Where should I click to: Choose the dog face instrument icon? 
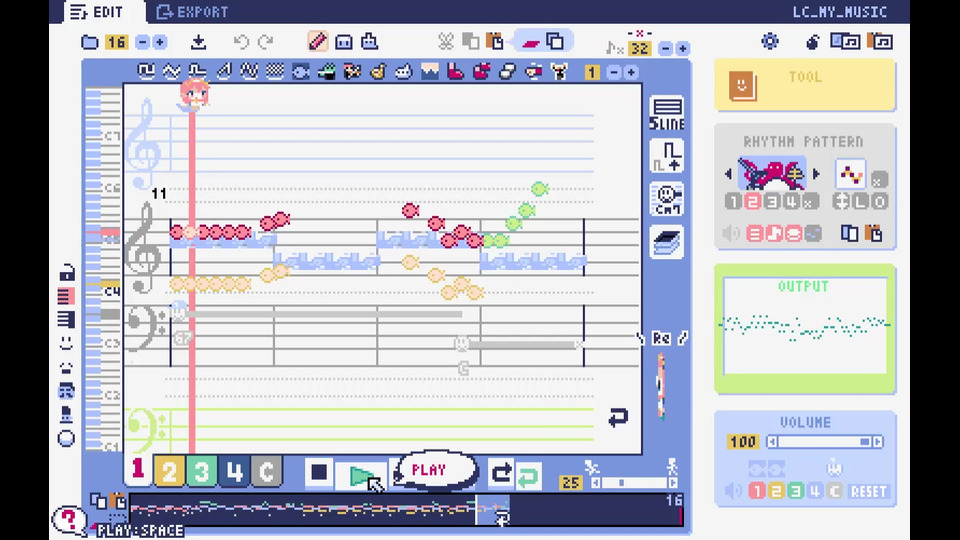point(559,72)
